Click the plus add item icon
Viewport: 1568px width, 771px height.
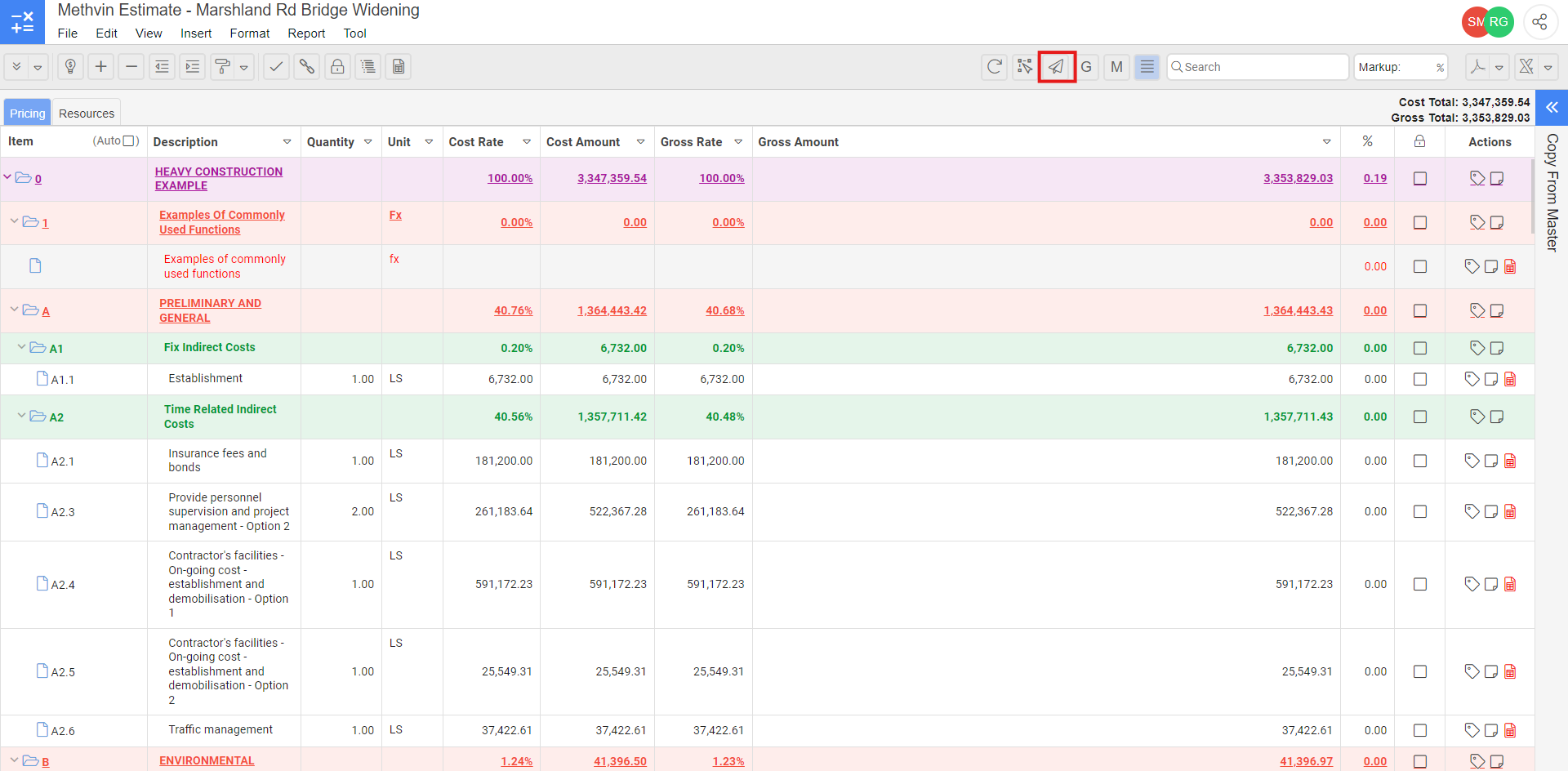tap(100, 67)
